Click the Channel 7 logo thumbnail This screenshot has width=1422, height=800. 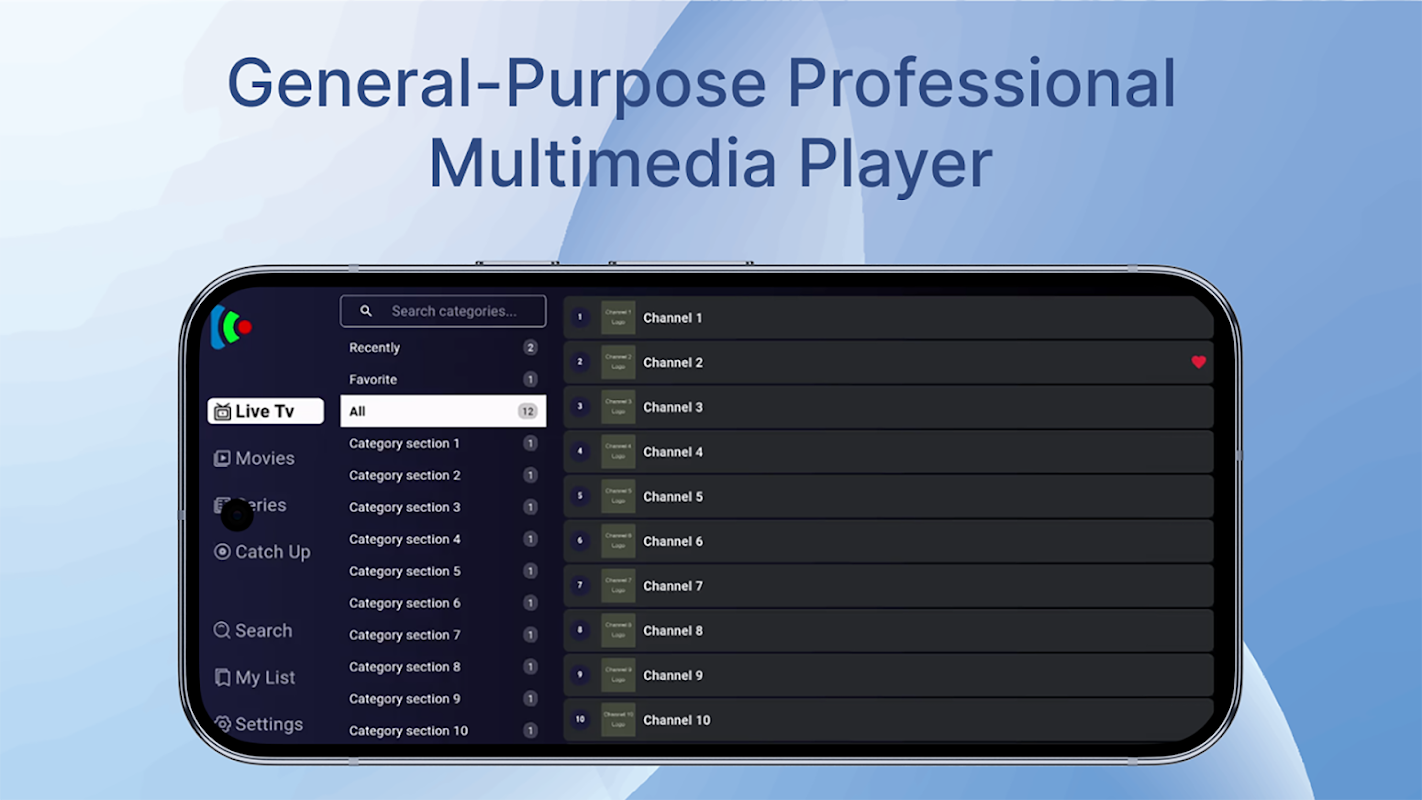point(618,586)
